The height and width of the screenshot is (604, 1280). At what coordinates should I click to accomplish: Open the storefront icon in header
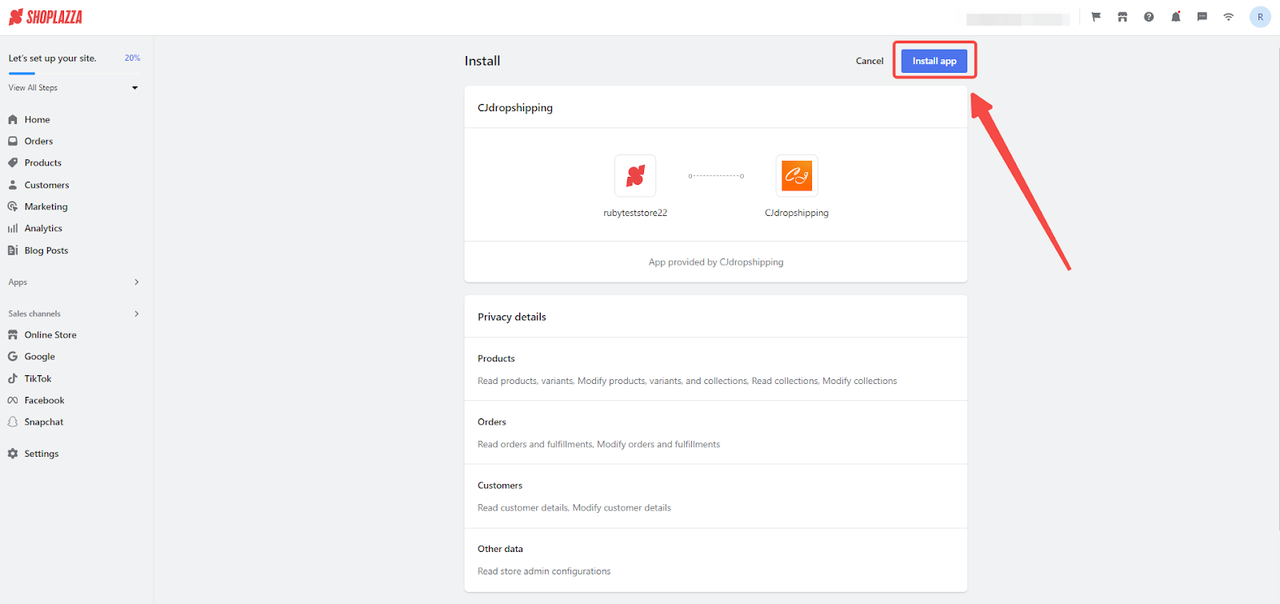pyautogui.click(x=1122, y=17)
